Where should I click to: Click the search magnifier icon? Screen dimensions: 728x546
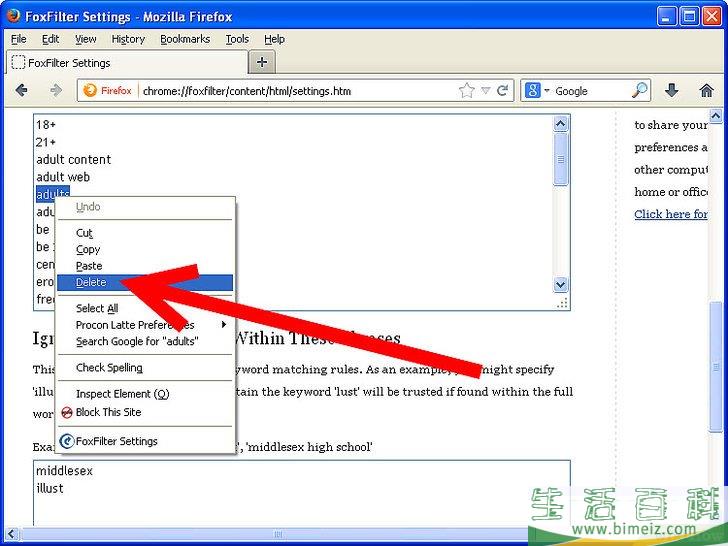coord(639,91)
